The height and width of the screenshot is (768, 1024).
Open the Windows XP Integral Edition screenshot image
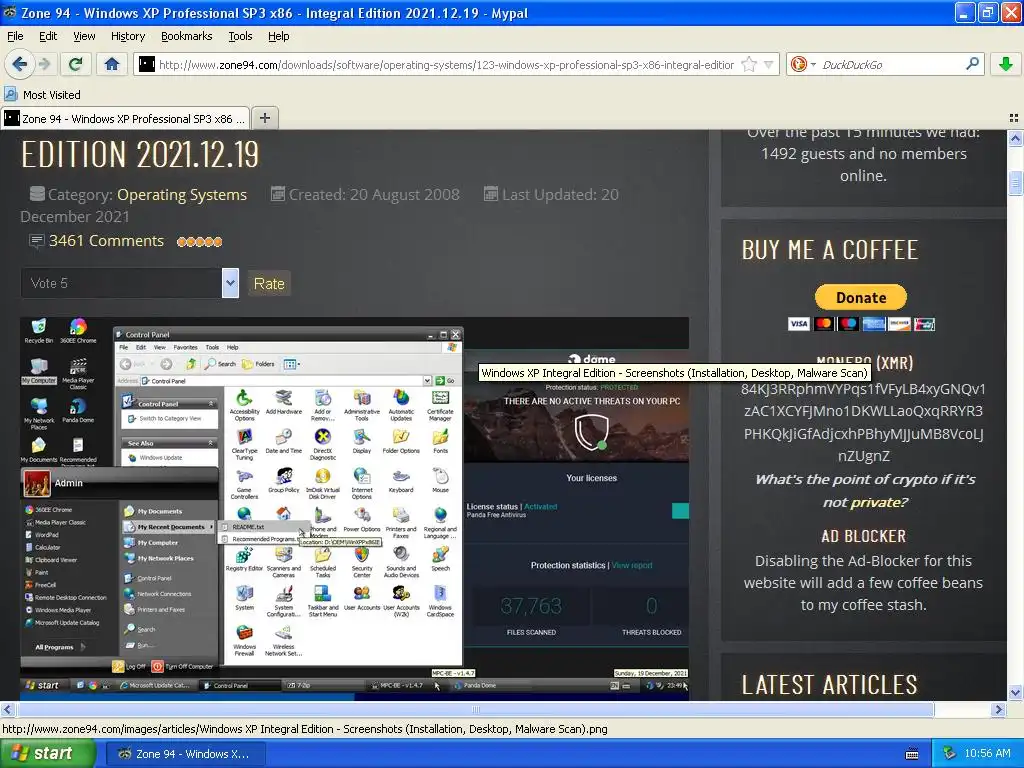[355, 509]
